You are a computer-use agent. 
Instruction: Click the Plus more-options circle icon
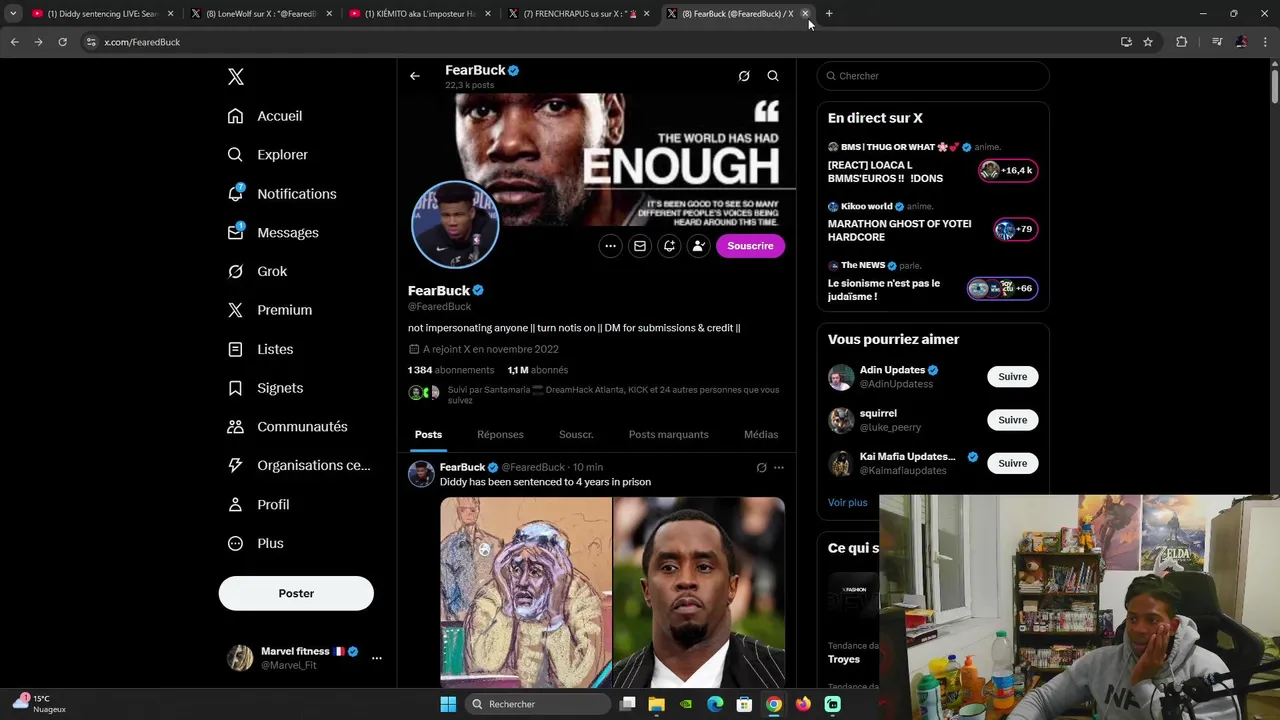coord(235,544)
